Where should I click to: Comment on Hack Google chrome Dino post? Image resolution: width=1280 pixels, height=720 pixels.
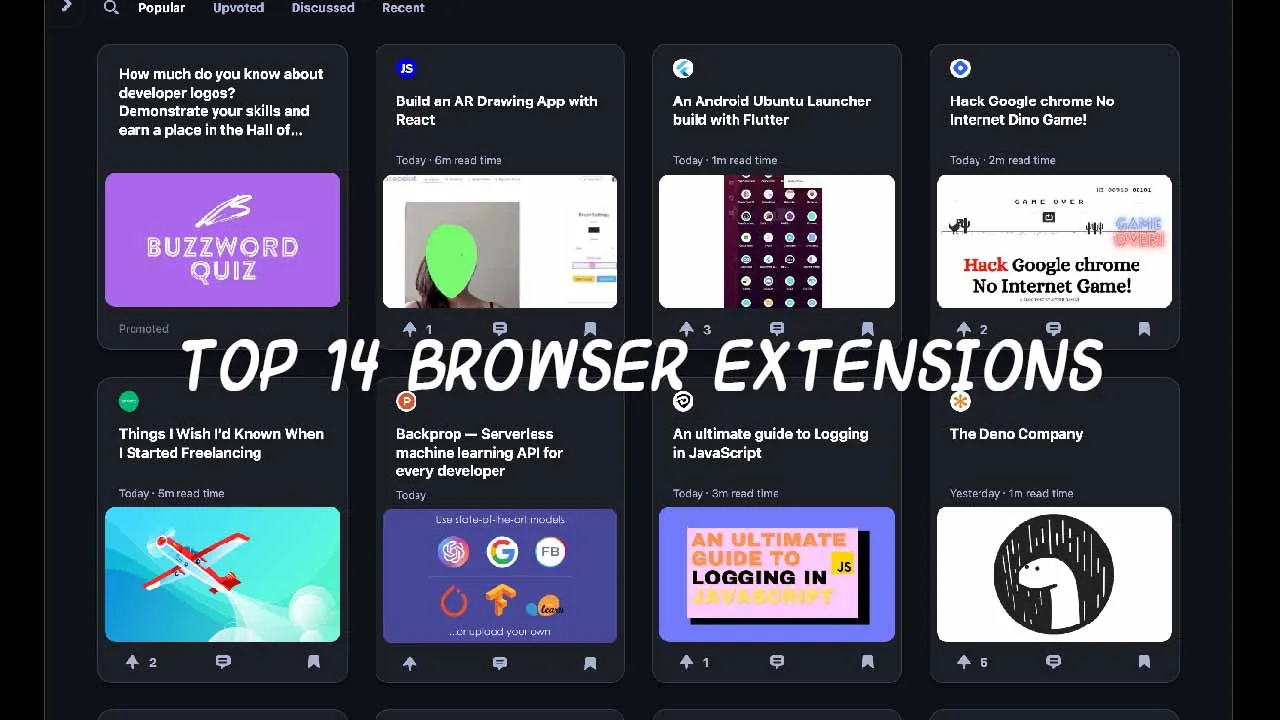tap(1053, 329)
